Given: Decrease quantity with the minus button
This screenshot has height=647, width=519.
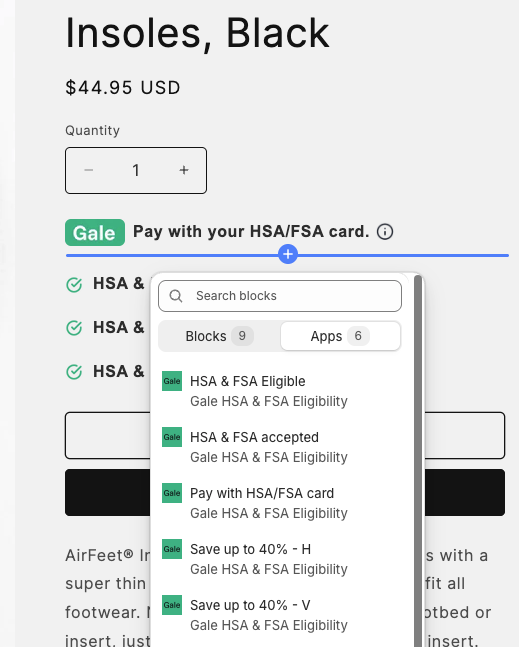Looking at the screenshot, I should tap(89, 170).
